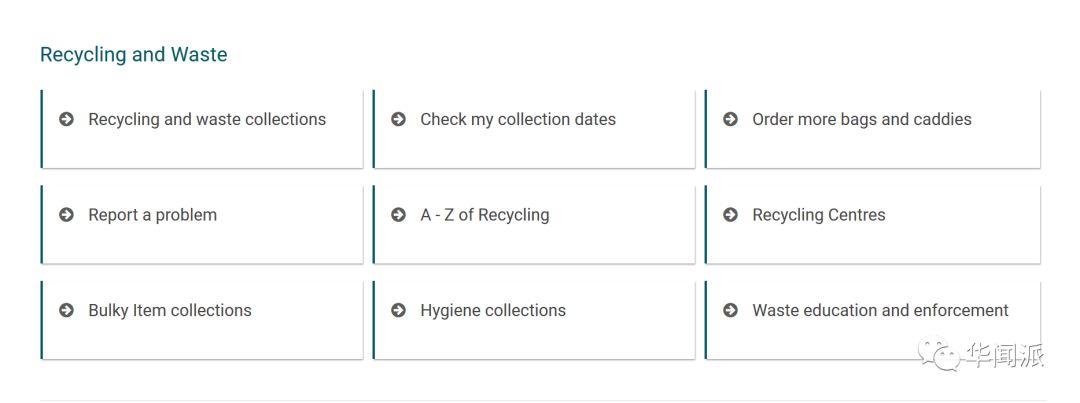The width and height of the screenshot is (1080, 403).
Task: Click arrow icon next to Recycling Centres
Action: [730, 216]
